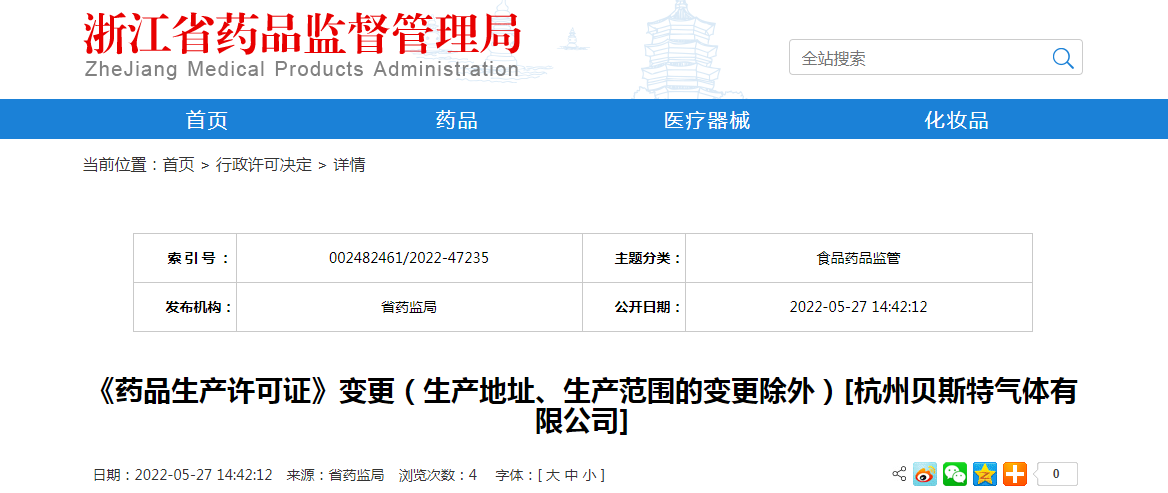1168x493 pixels.
Task: Open 首页 in the navigation bar
Action: point(207,120)
